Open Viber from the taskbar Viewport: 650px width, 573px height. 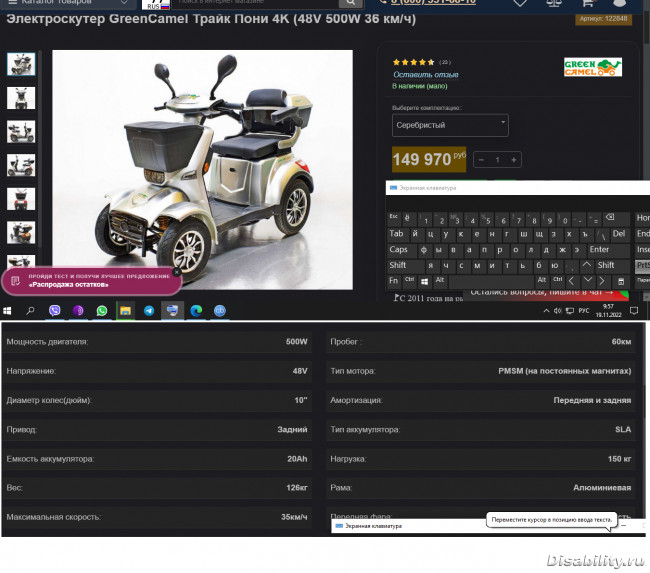point(54,311)
